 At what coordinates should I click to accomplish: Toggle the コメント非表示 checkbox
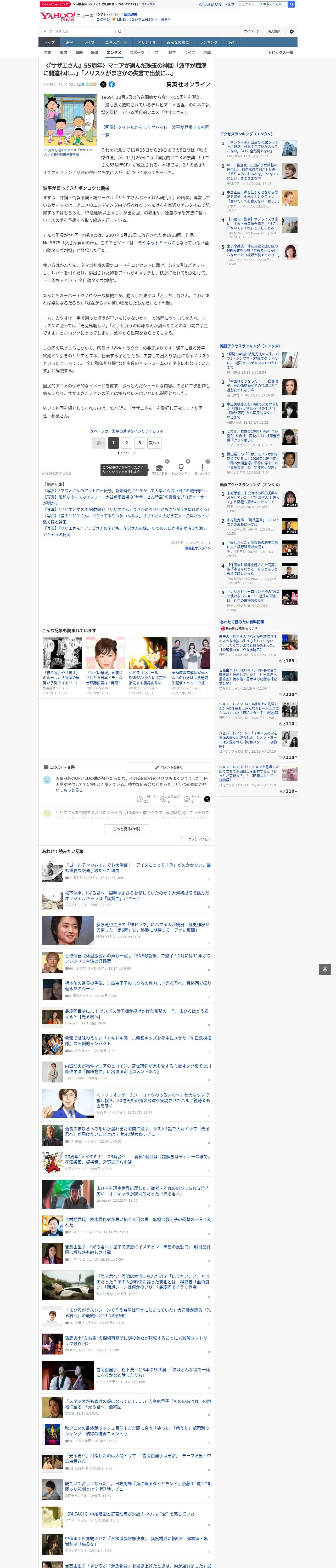pos(183,839)
